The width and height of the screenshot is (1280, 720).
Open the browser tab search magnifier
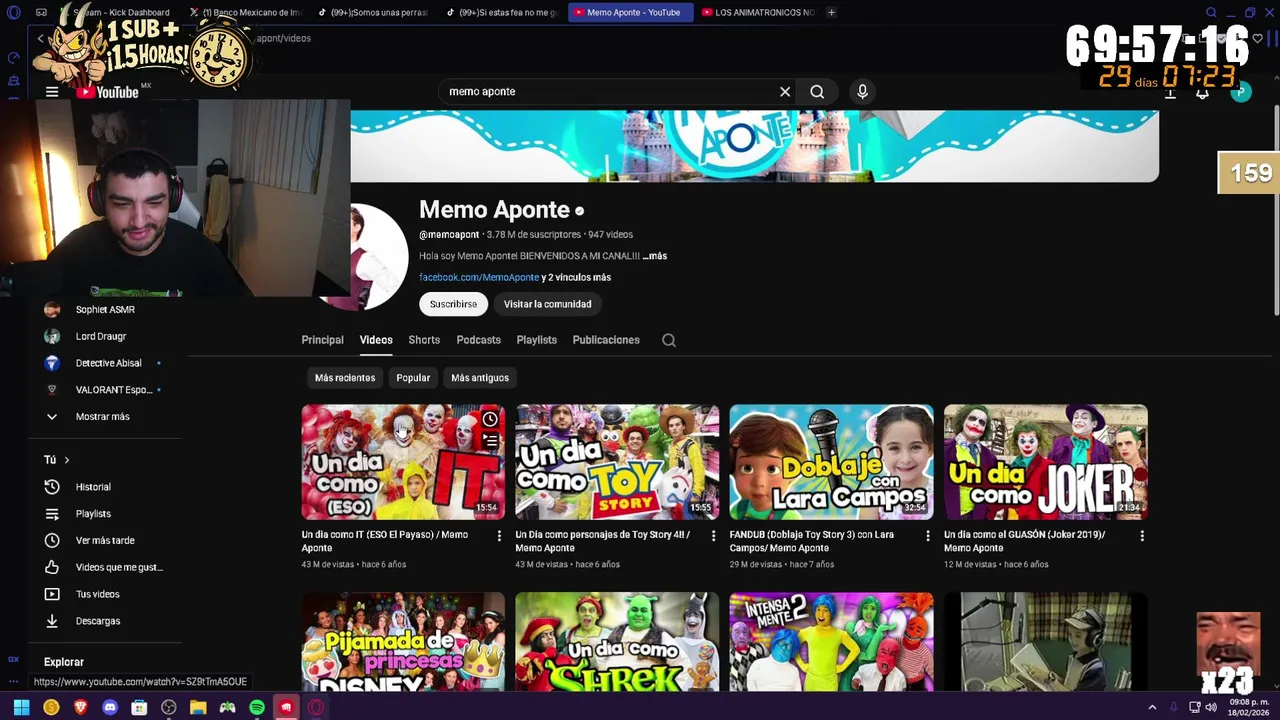click(x=1211, y=12)
